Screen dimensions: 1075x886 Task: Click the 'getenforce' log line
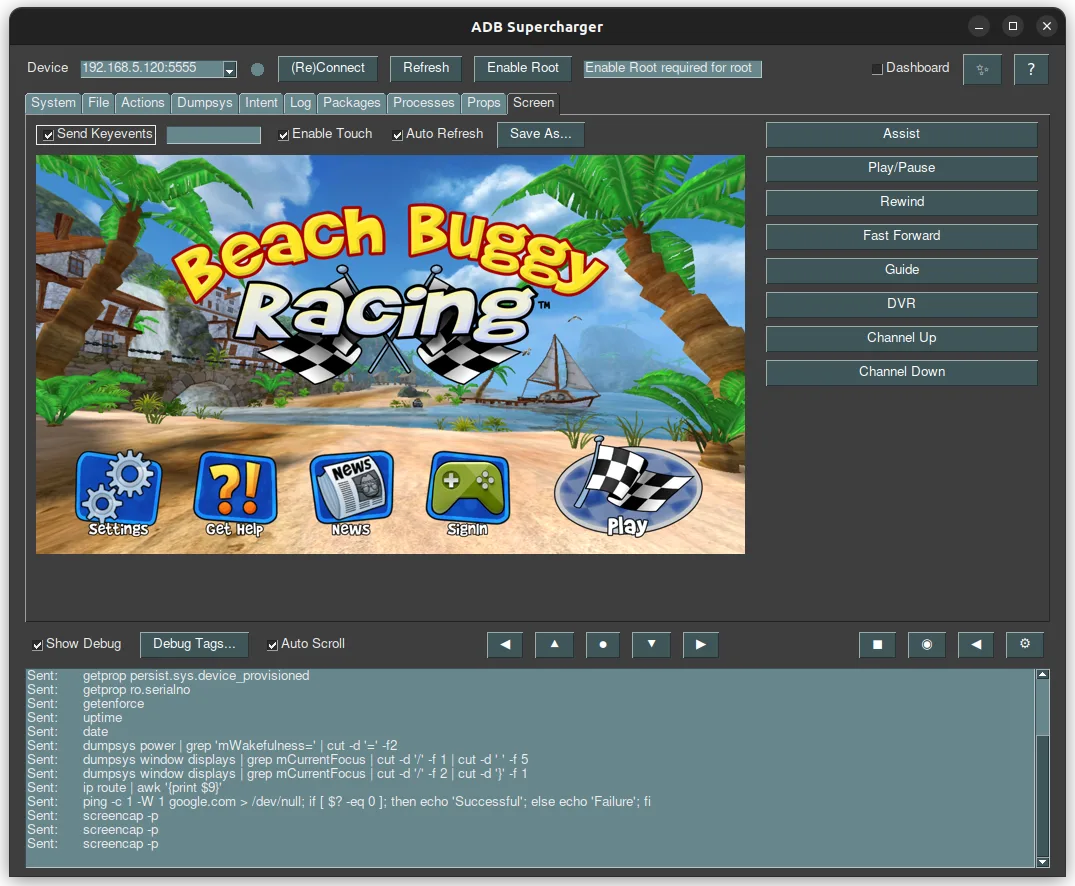click(x=113, y=704)
